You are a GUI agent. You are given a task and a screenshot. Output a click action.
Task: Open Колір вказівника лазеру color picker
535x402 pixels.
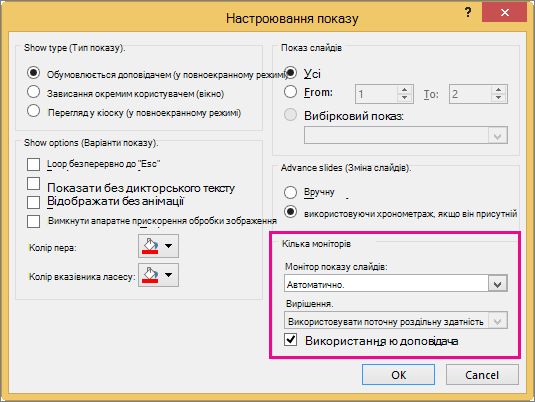[158, 275]
